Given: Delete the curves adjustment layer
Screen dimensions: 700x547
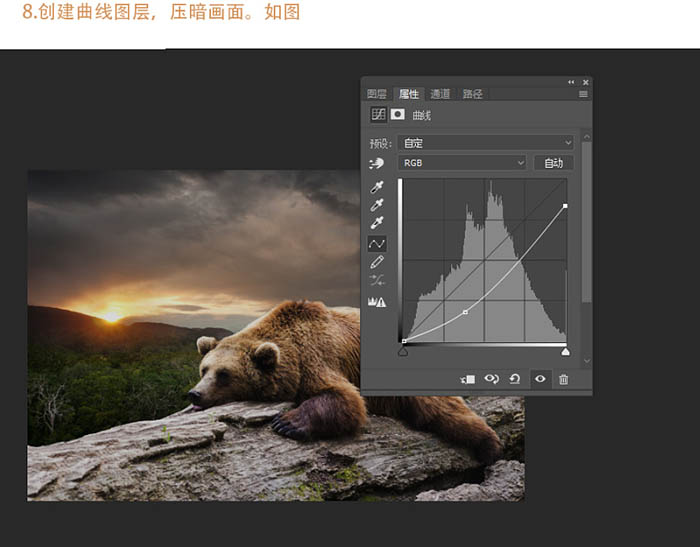Looking at the screenshot, I should 563,379.
